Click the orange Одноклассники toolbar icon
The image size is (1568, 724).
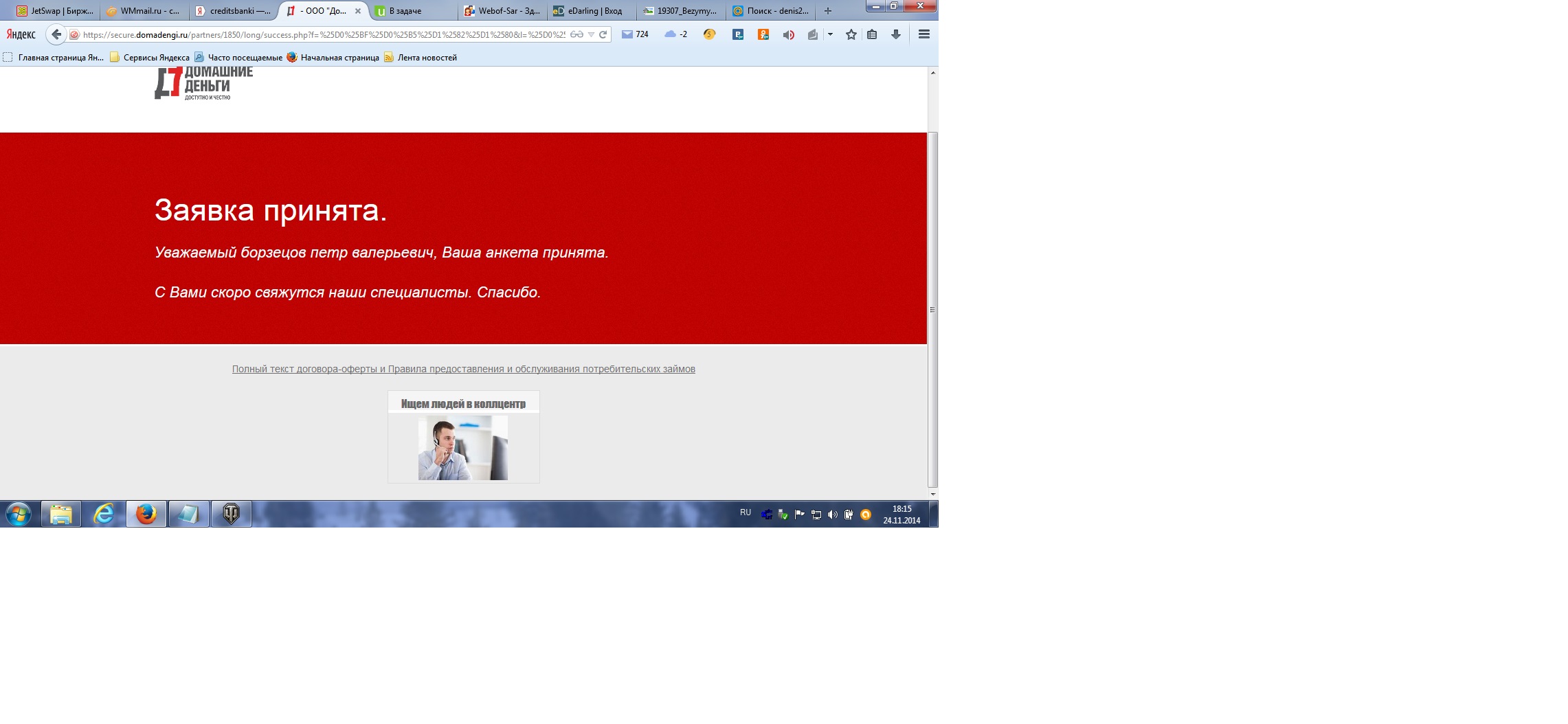point(763,34)
